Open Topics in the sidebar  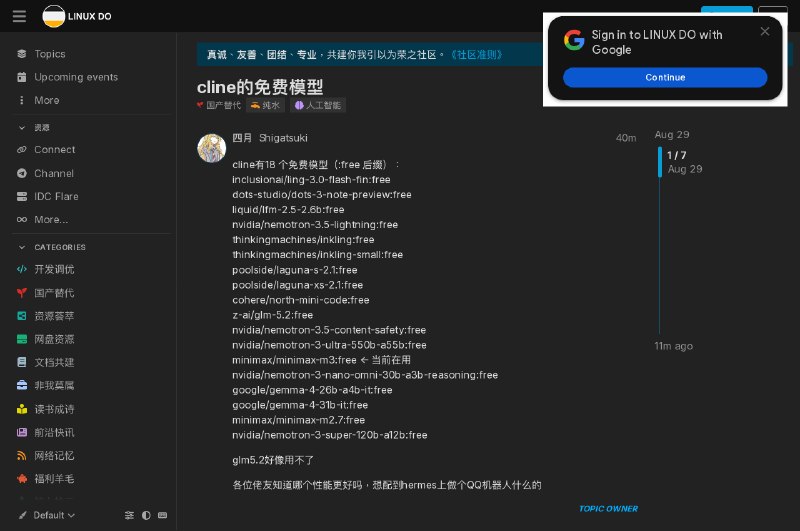[x=49, y=54]
